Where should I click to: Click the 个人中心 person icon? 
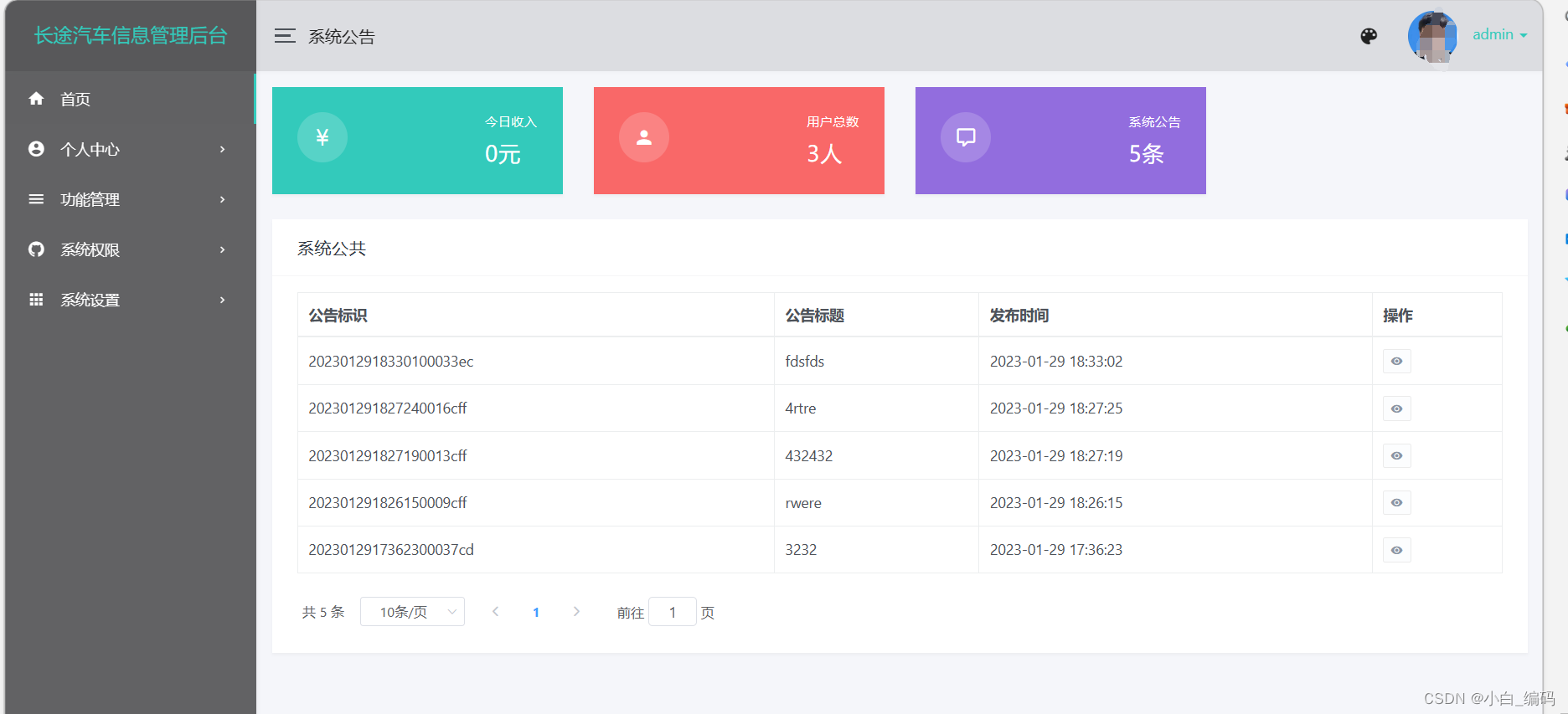tap(36, 149)
